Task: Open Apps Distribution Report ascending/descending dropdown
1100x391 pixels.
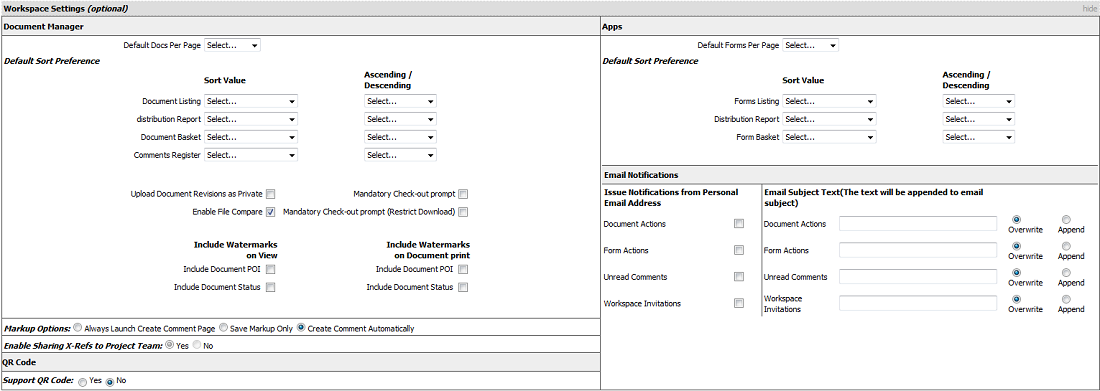Action: [978, 119]
